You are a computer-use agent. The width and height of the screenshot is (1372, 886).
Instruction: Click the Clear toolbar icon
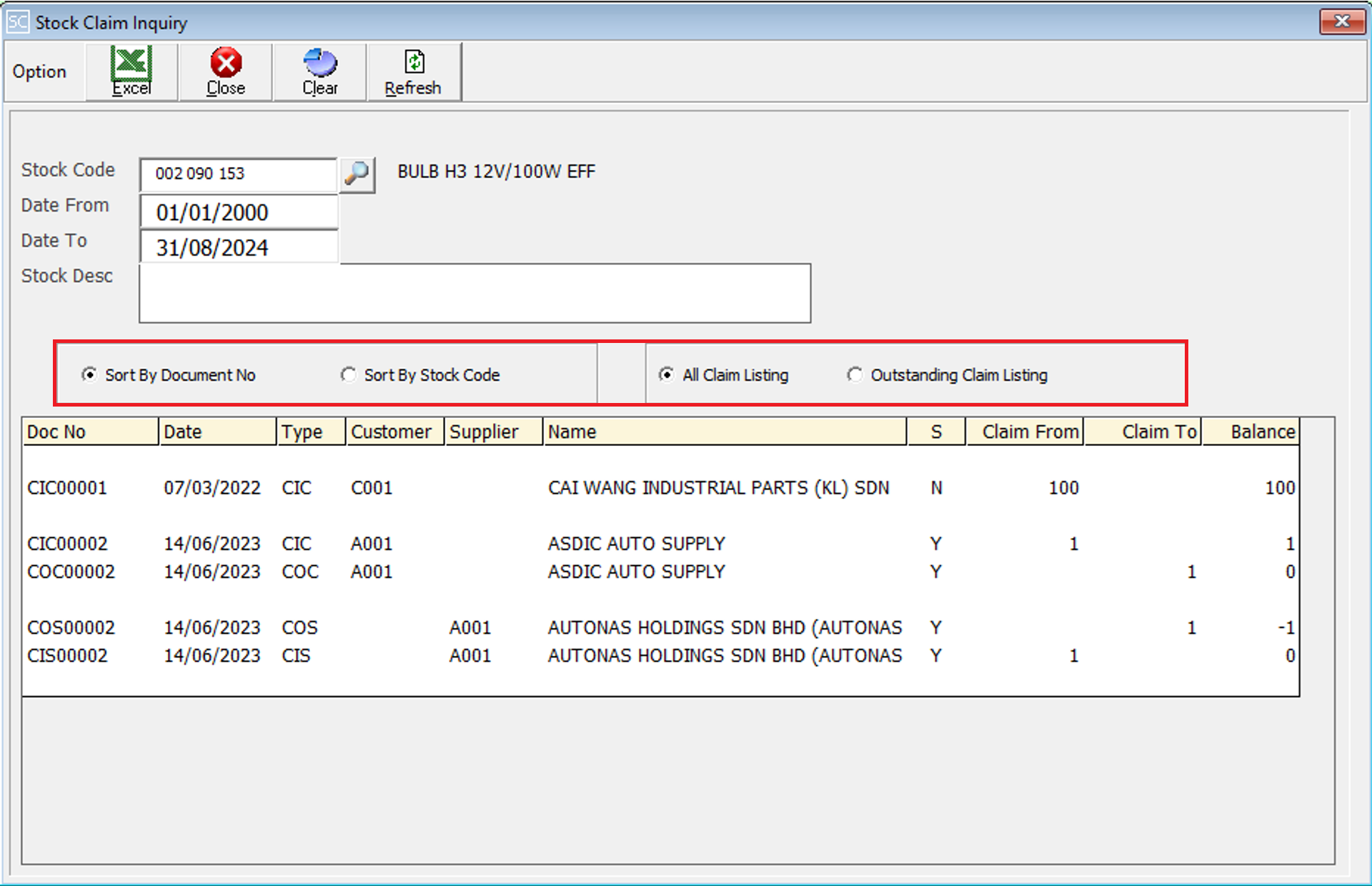tap(319, 71)
